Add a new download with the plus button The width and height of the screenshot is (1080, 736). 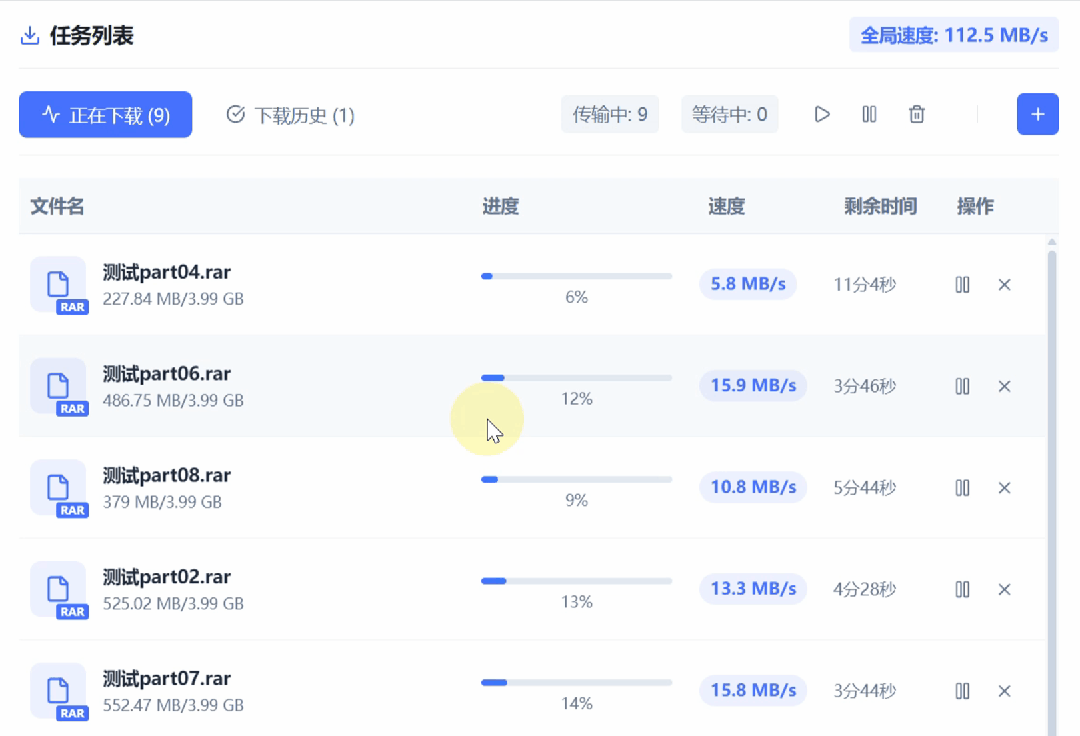[x=1037, y=114]
